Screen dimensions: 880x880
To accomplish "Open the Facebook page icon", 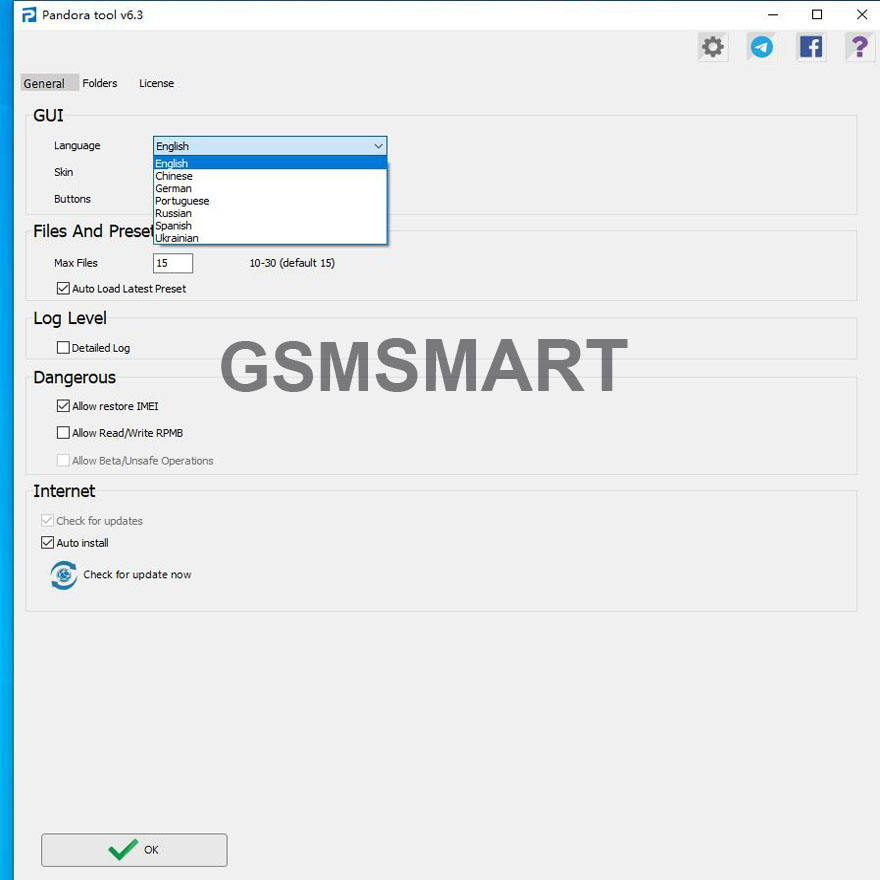I will (x=810, y=47).
